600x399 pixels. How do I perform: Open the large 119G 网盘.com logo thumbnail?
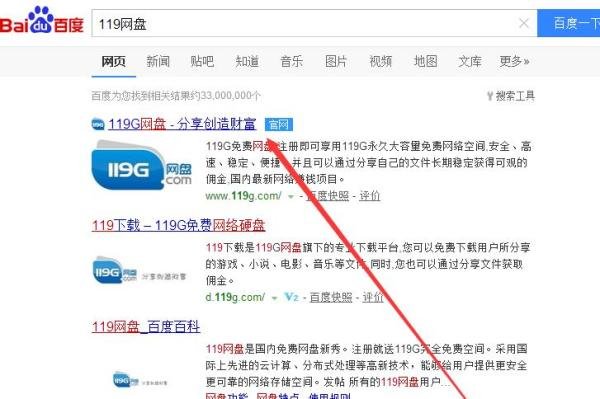142,165
